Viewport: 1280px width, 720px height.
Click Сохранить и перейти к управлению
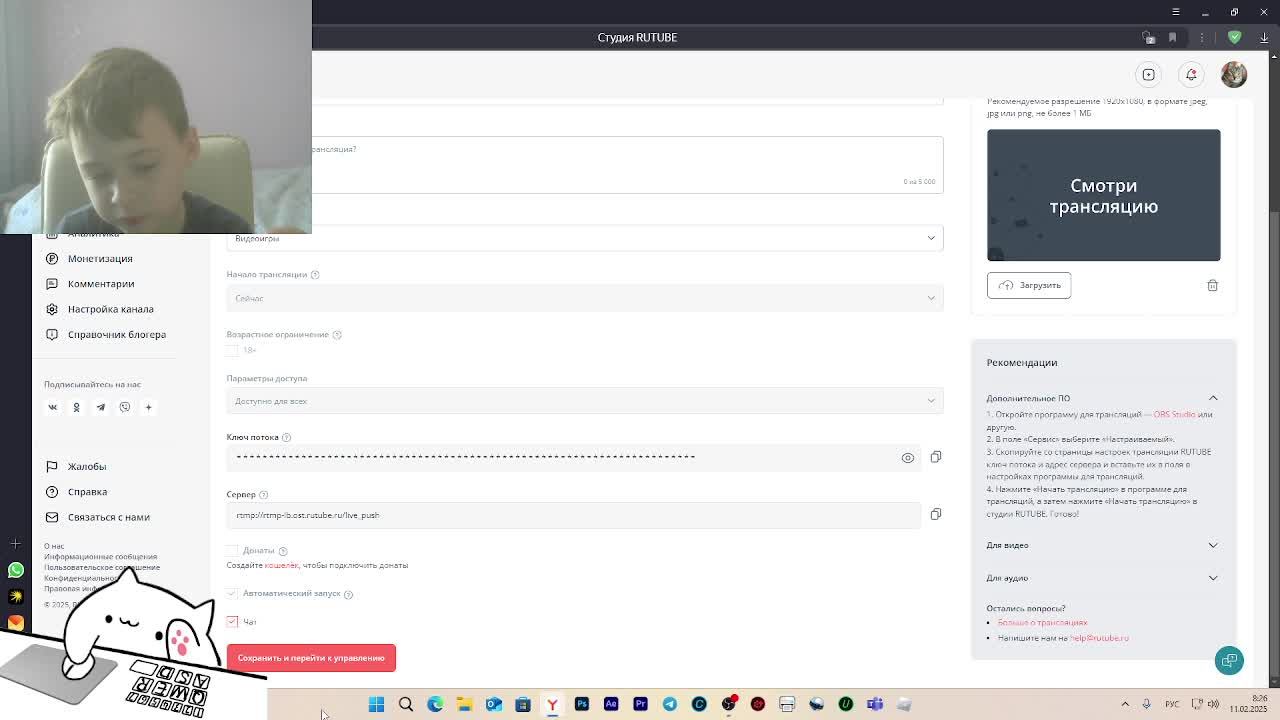[x=311, y=658]
